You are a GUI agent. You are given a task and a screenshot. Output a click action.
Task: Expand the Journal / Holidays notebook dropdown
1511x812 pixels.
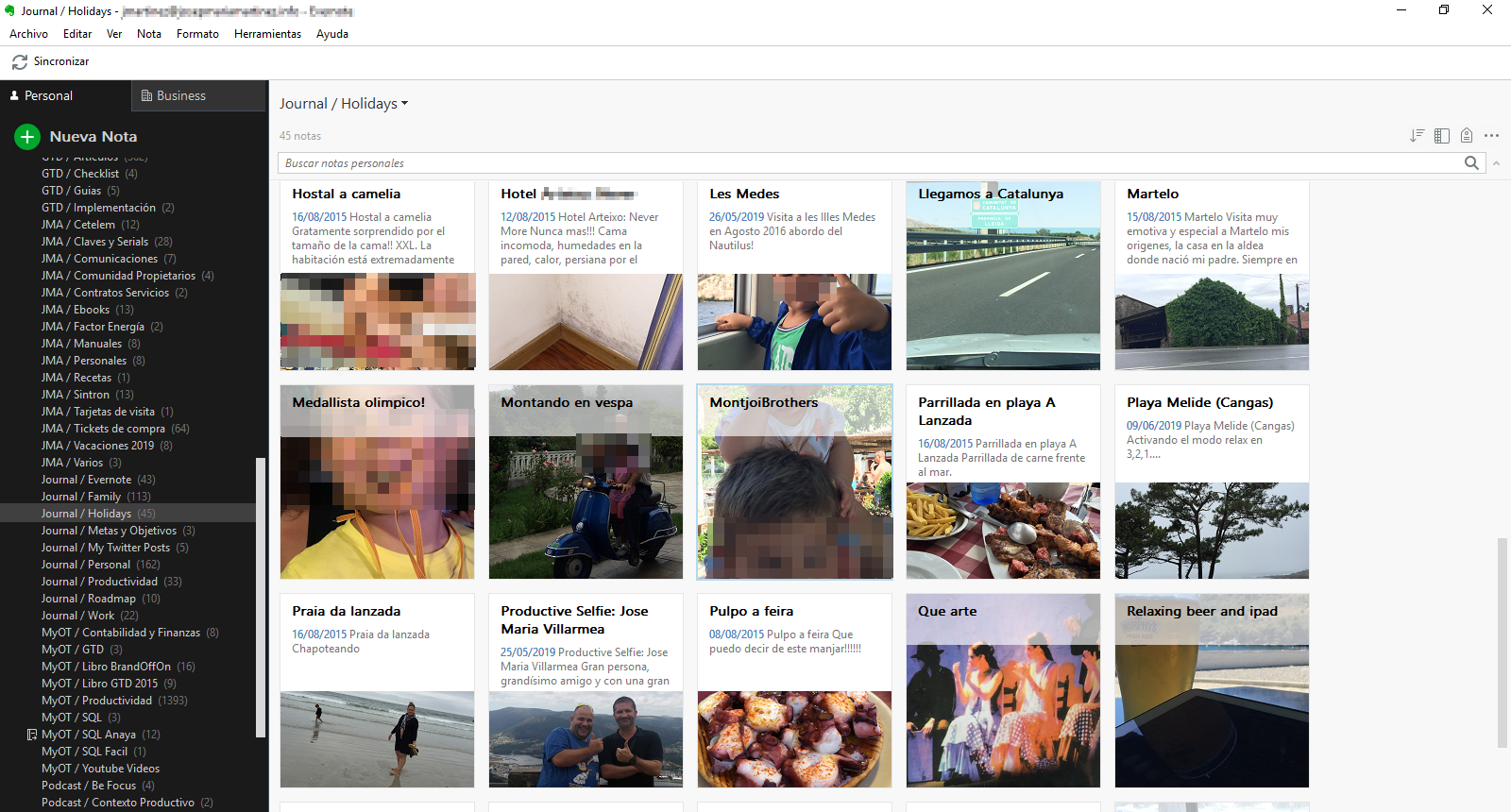pos(405,104)
